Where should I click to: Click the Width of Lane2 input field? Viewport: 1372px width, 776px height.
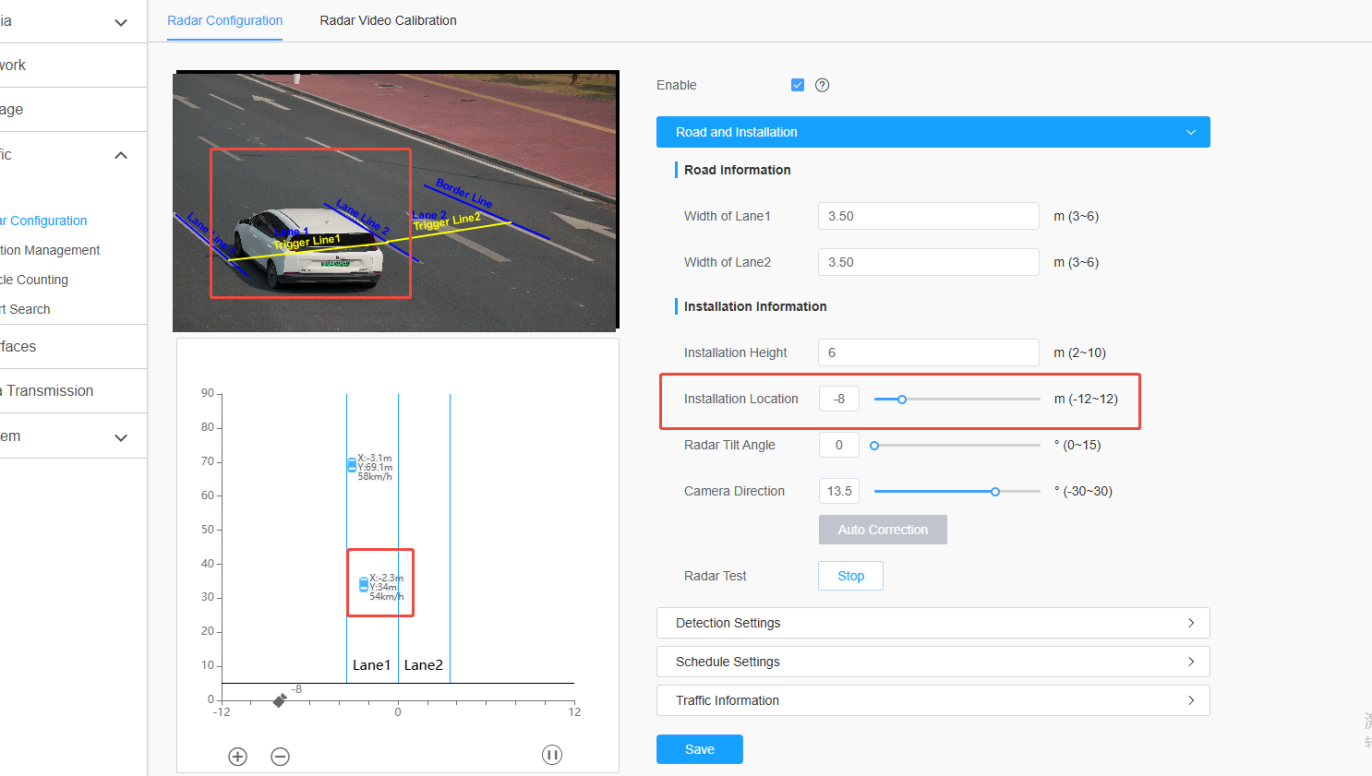pyautogui.click(x=929, y=262)
